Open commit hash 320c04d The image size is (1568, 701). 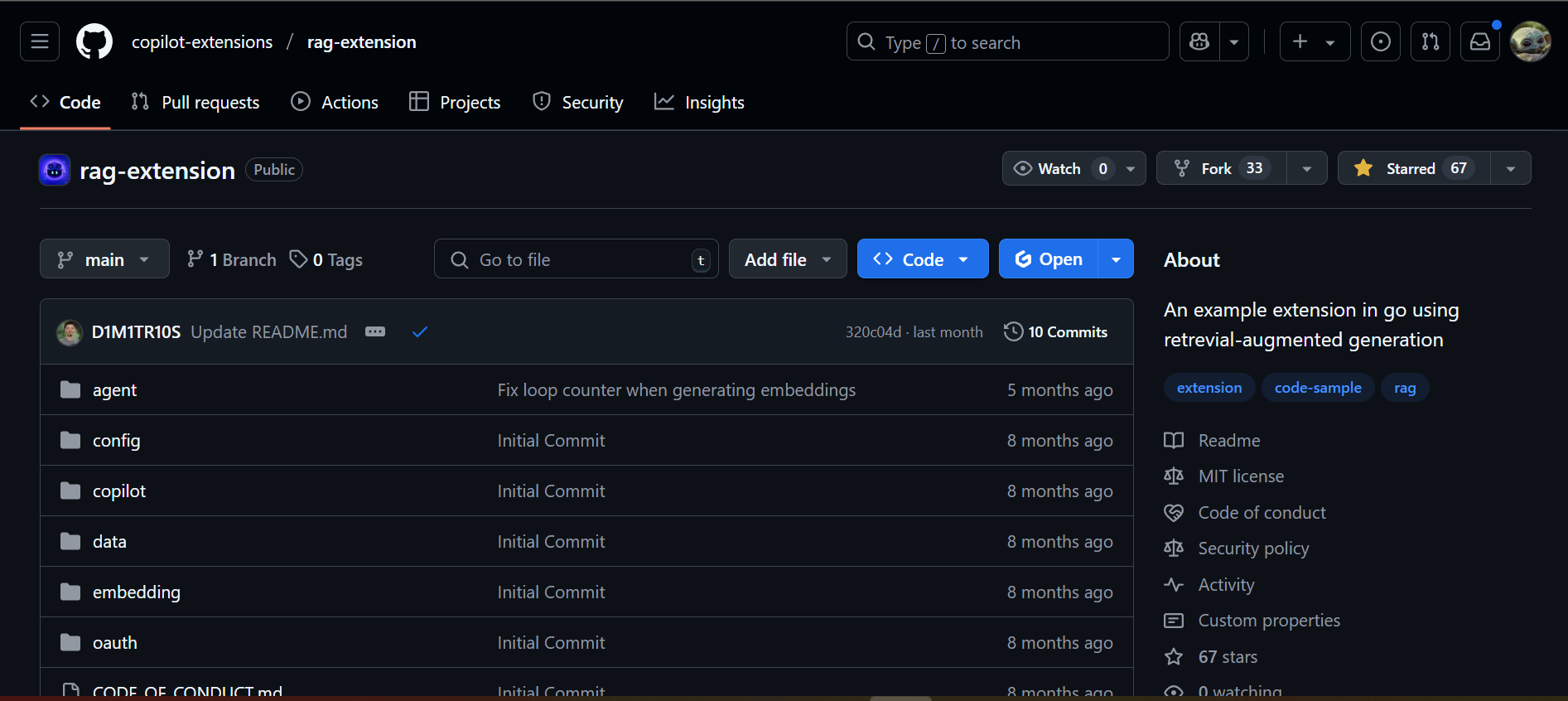[873, 332]
